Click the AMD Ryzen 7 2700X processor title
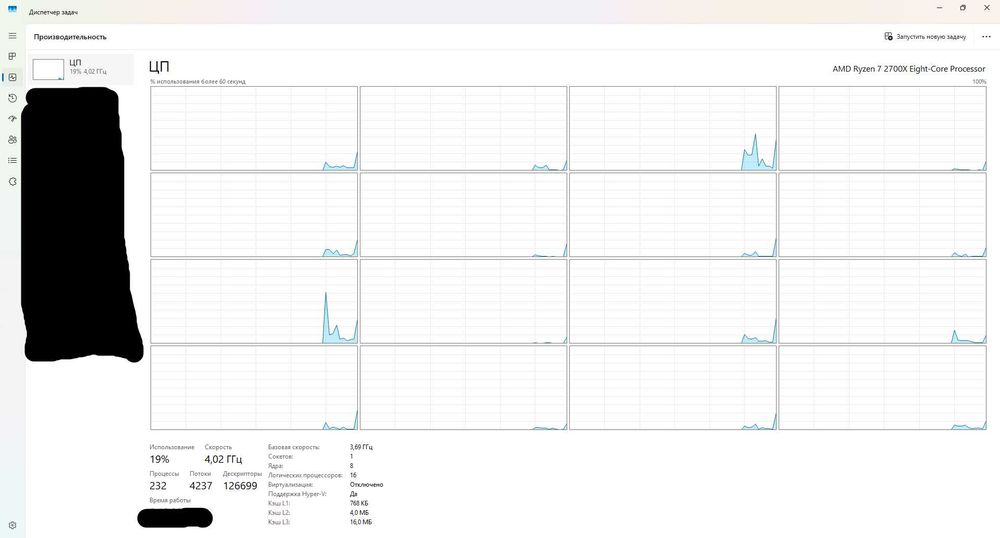The image size is (1000, 538). pos(909,69)
